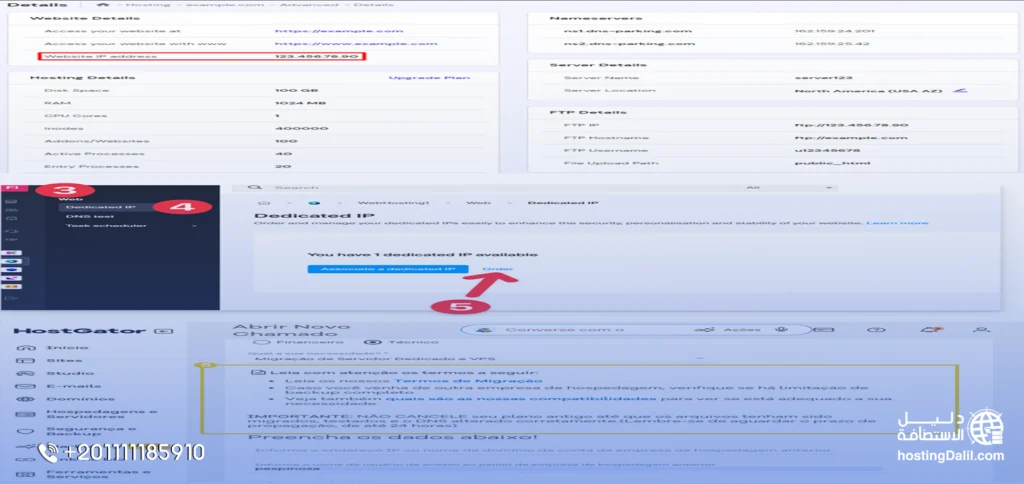Open quais são as nossas compatibilidades link
This screenshot has height=484, width=1024.
pyautogui.click(x=520, y=398)
